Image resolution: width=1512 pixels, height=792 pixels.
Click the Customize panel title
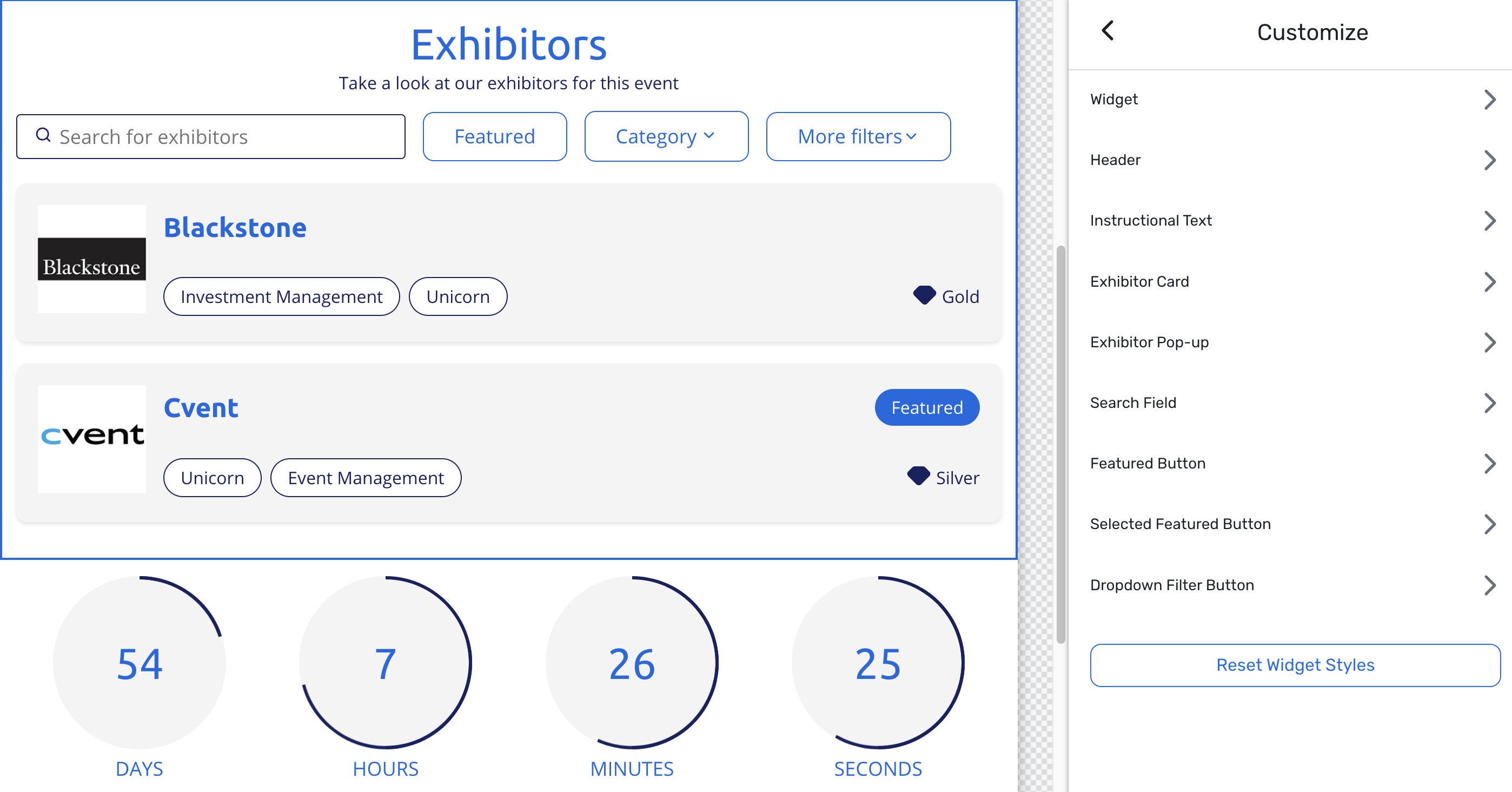[1312, 32]
